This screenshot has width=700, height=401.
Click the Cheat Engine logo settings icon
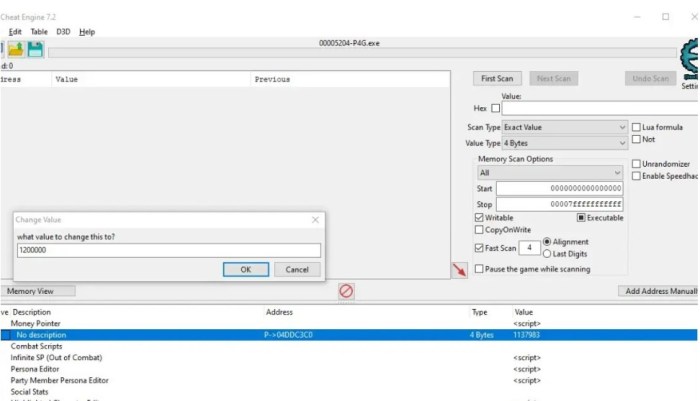pyautogui.click(x=689, y=58)
